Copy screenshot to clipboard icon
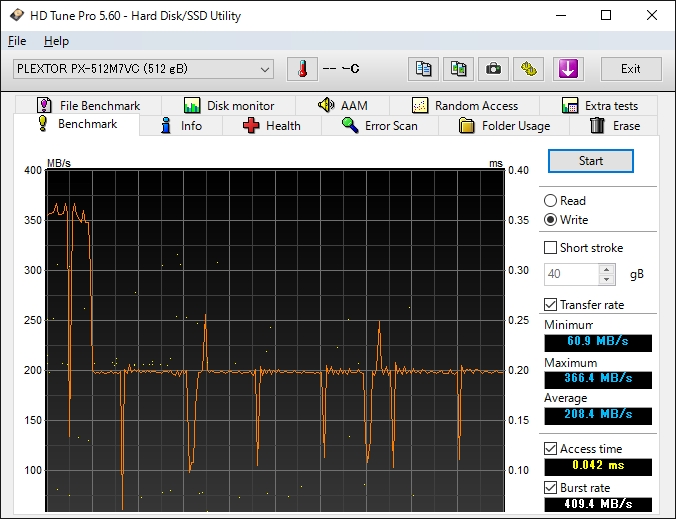Image resolution: width=676 pixels, height=519 pixels. pos(458,69)
